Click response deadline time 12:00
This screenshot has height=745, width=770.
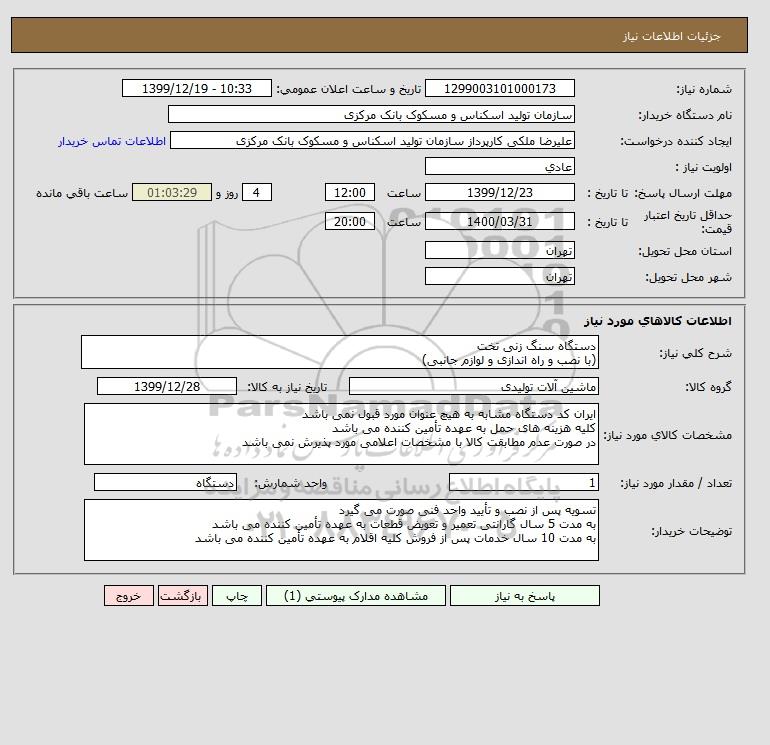350,193
